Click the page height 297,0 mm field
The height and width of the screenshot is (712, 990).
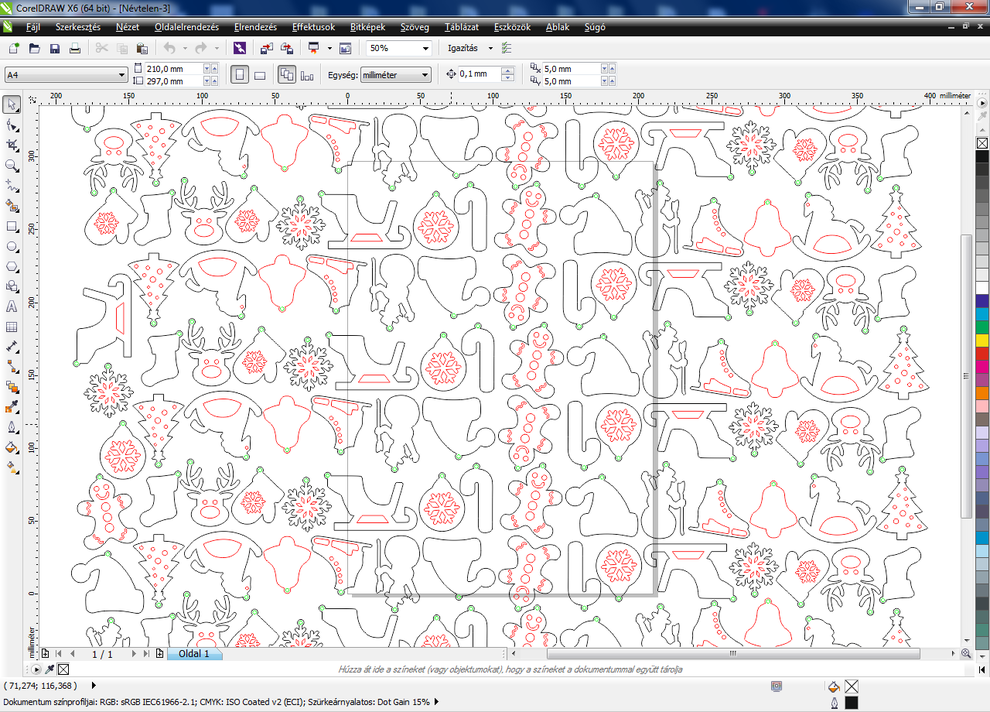[x=174, y=81]
